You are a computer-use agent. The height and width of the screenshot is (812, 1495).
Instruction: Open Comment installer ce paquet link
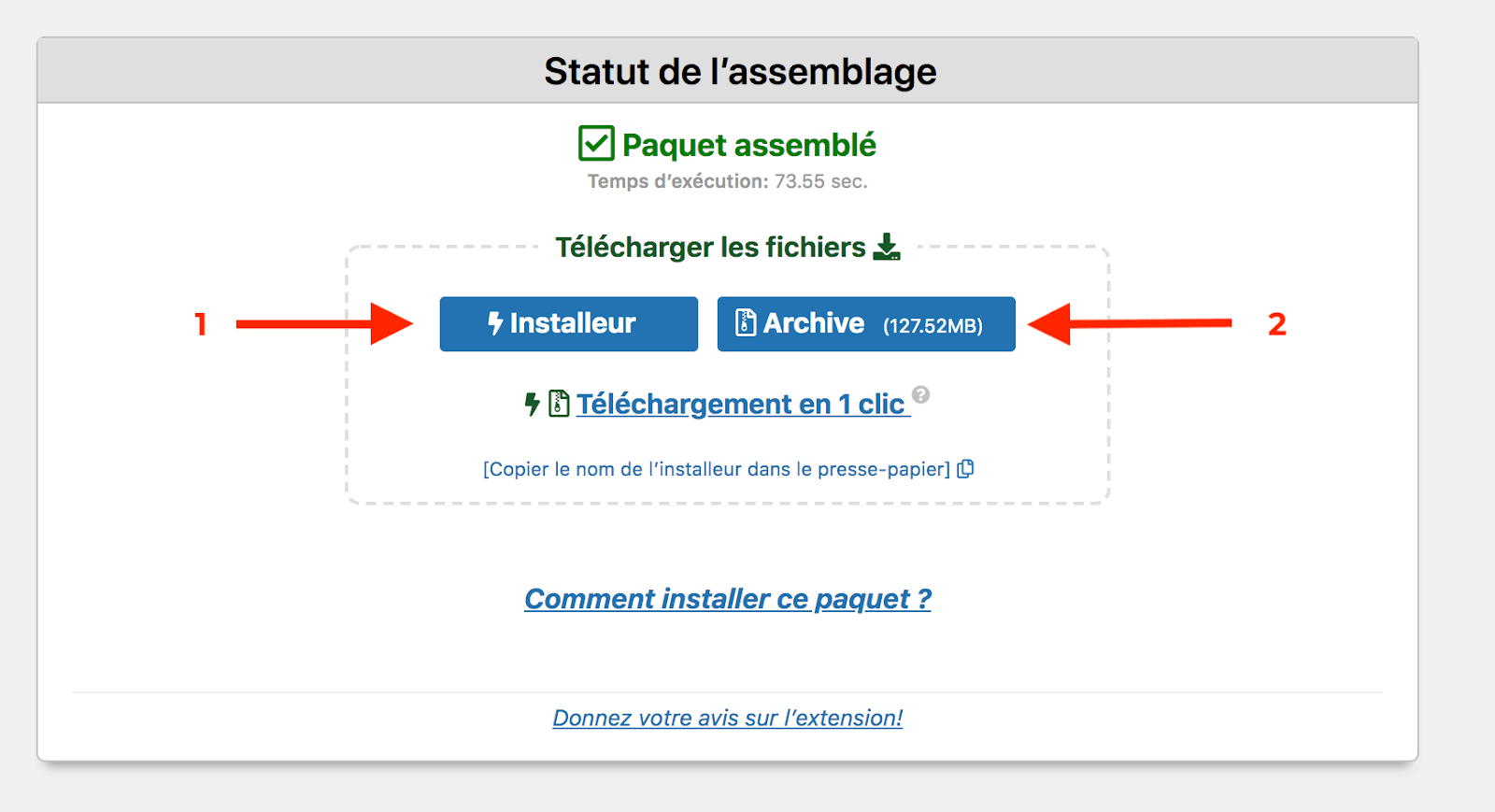728,599
